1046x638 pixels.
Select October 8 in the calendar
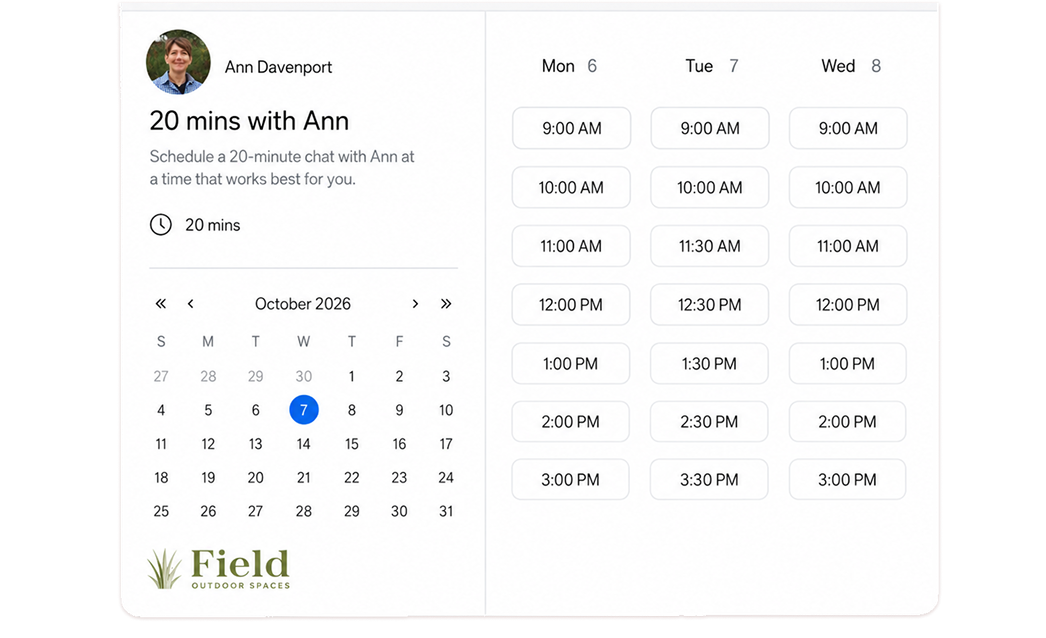coord(352,410)
